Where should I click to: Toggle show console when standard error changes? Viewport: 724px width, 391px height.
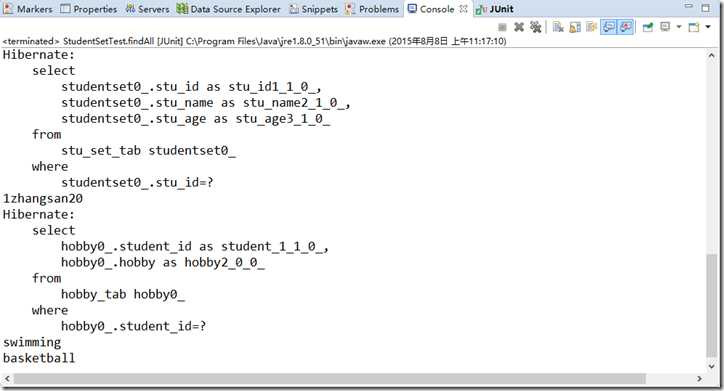point(625,27)
